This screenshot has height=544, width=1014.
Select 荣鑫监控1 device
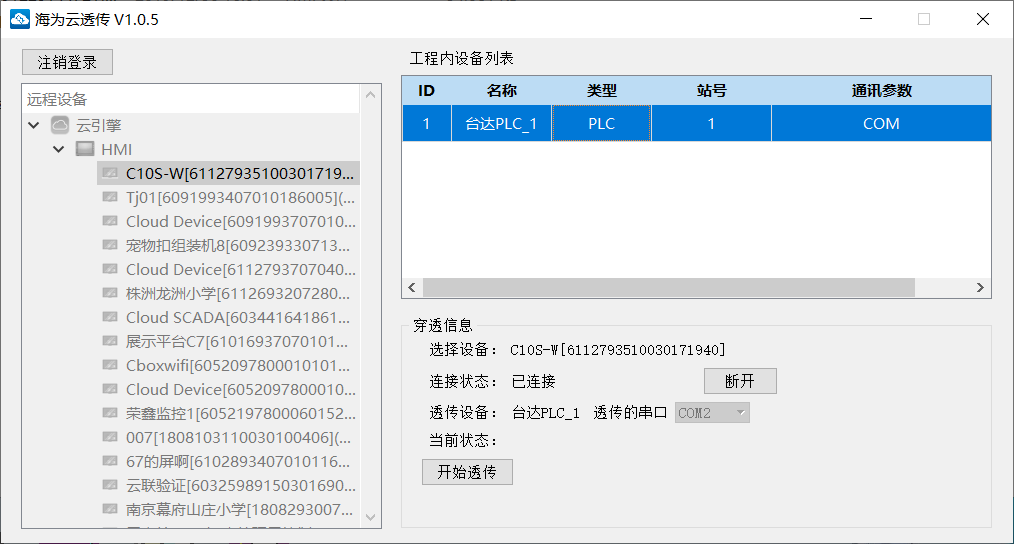click(x=241, y=413)
